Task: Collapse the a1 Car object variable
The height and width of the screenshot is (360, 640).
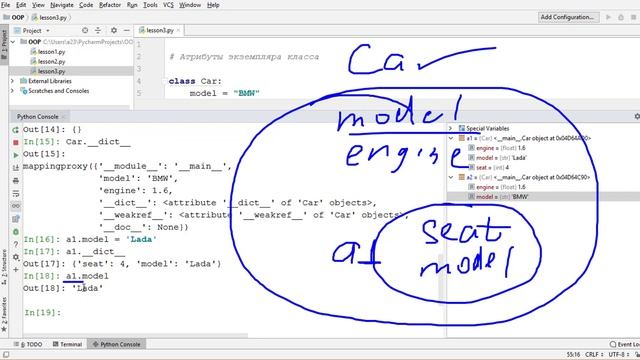Action: pyautogui.click(x=451, y=138)
